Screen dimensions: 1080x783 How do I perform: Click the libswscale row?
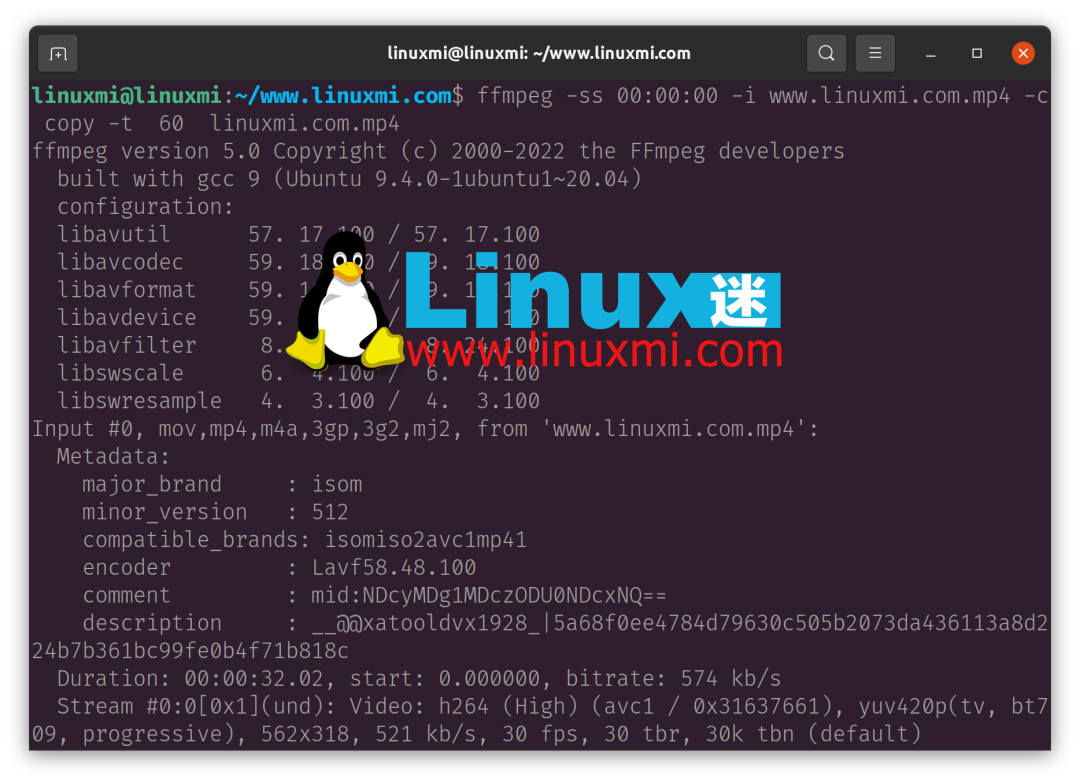click(x=298, y=373)
